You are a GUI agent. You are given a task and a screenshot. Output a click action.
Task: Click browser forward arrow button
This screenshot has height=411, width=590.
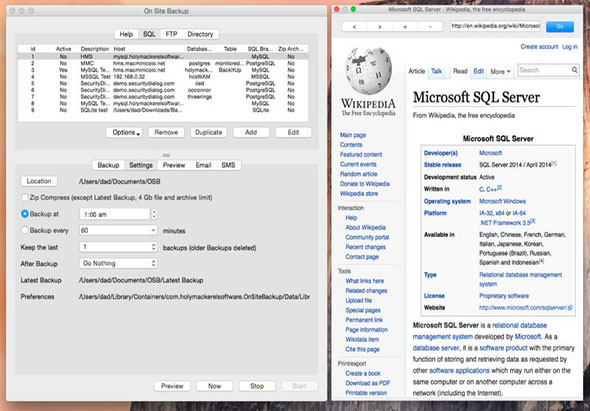[379, 27]
